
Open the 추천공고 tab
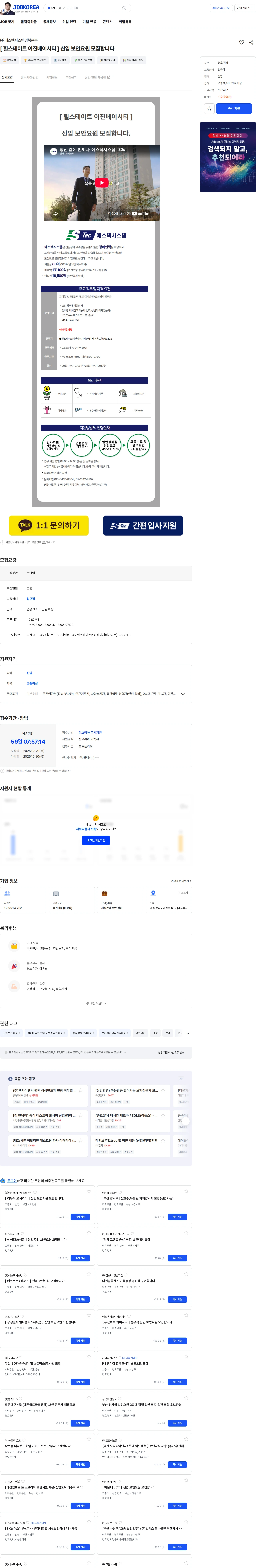click(71, 77)
